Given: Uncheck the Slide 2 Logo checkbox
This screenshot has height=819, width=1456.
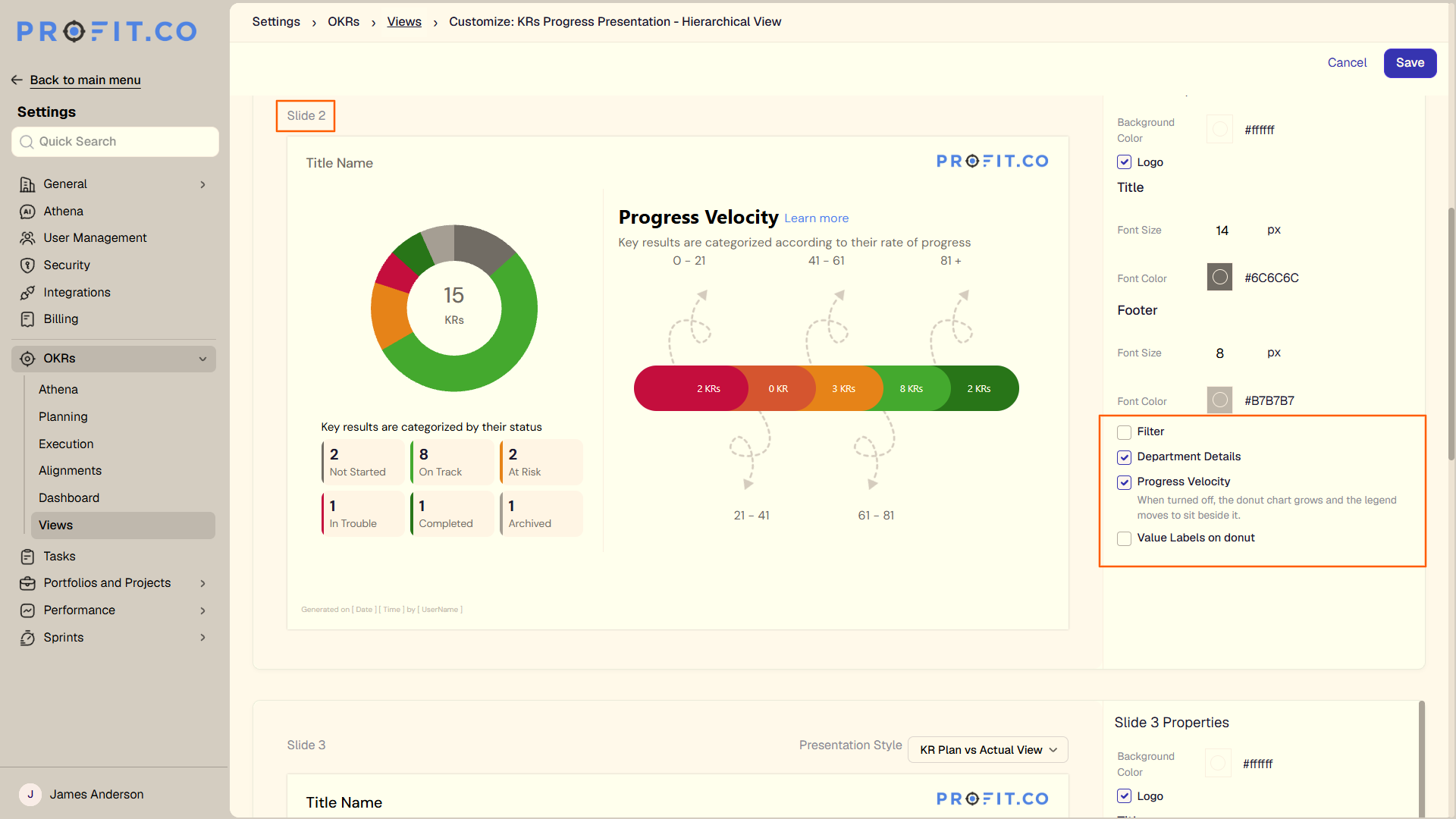Looking at the screenshot, I should tap(1124, 162).
